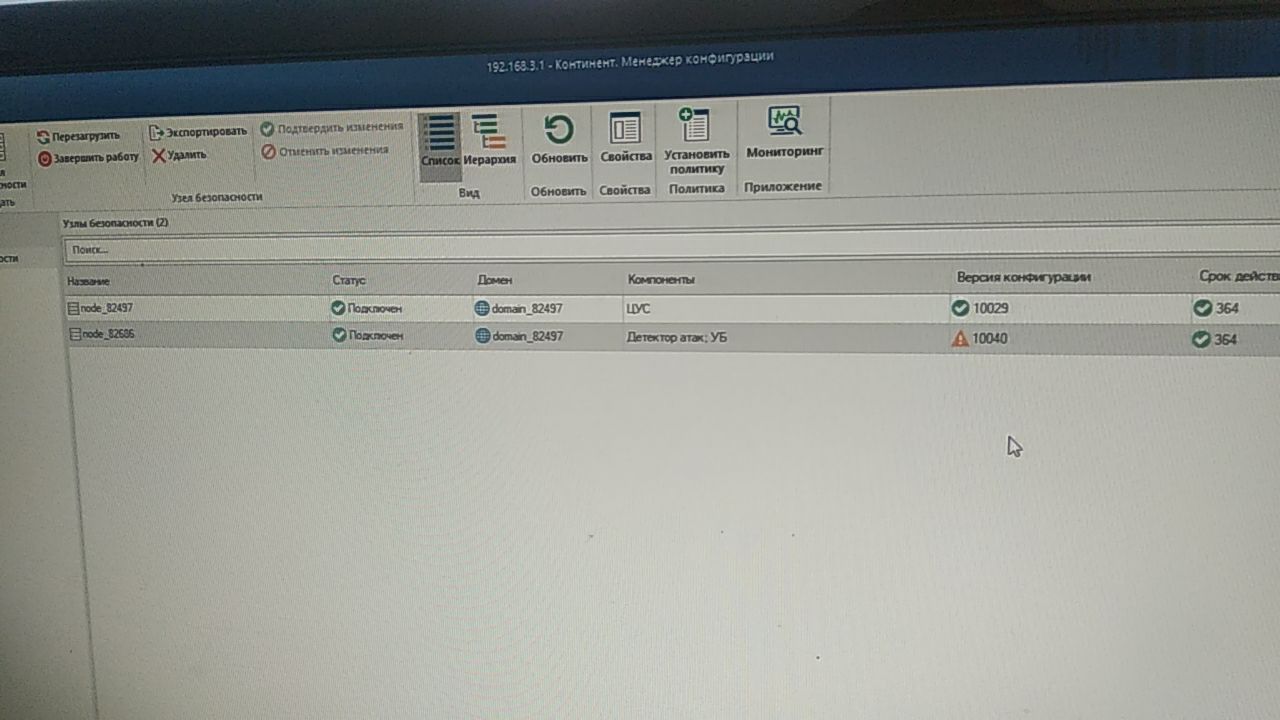Select row node_82497
The width and height of the screenshot is (1280, 720).
(673, 308)
